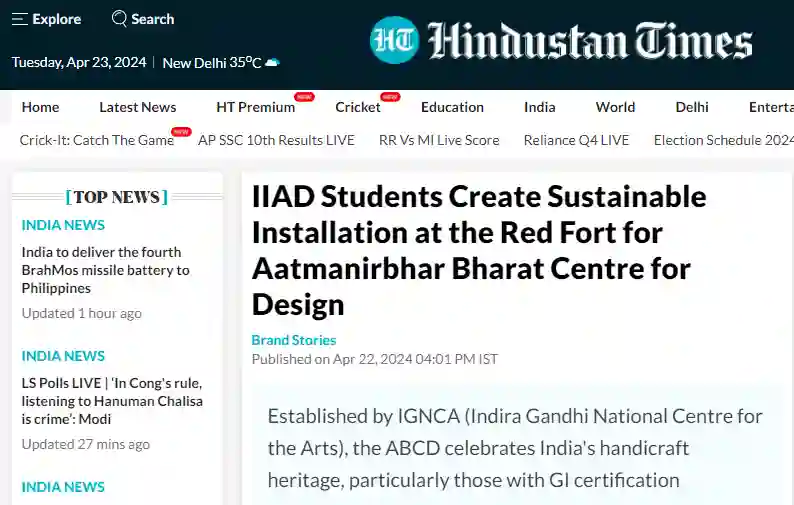
Task: Open Crick-It: Catch The Game link
Action: [x=97, y=140]
